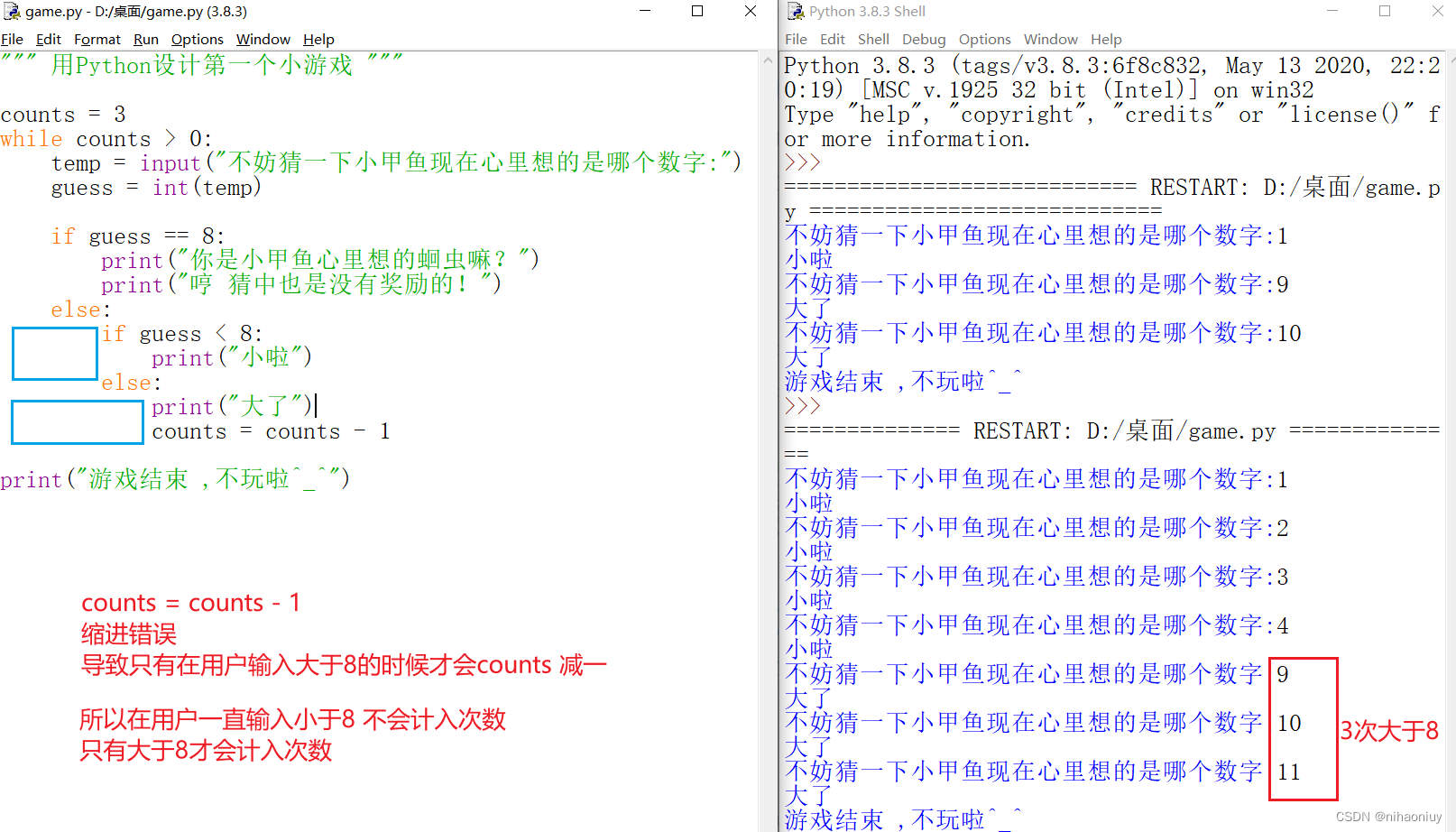Open Shell menu in Python Shell

(x=873, y=40)
